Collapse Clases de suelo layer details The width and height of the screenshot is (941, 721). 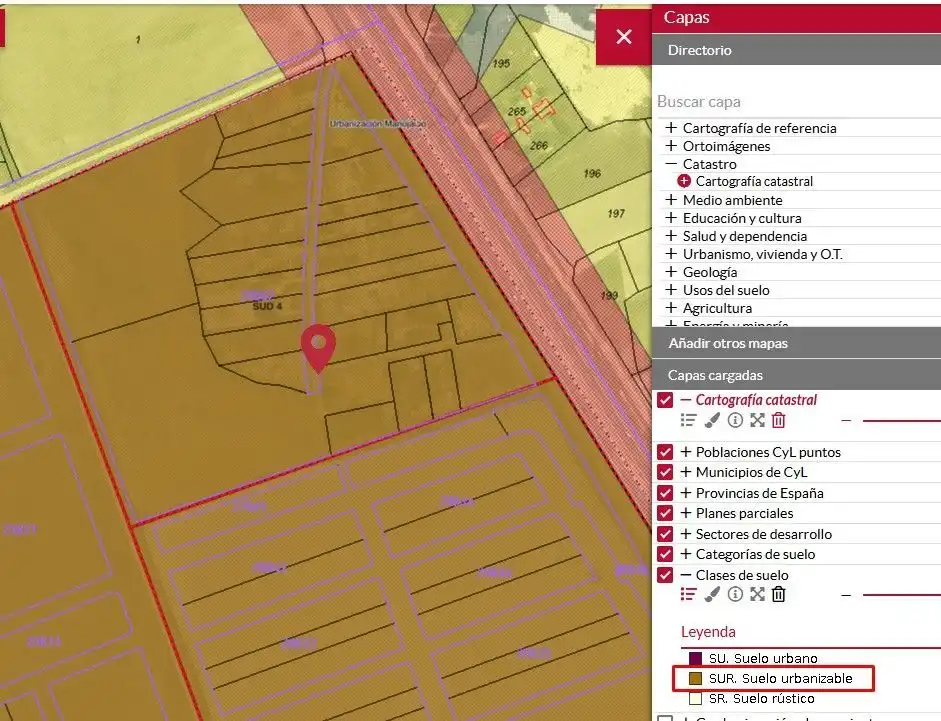point(686,575)
